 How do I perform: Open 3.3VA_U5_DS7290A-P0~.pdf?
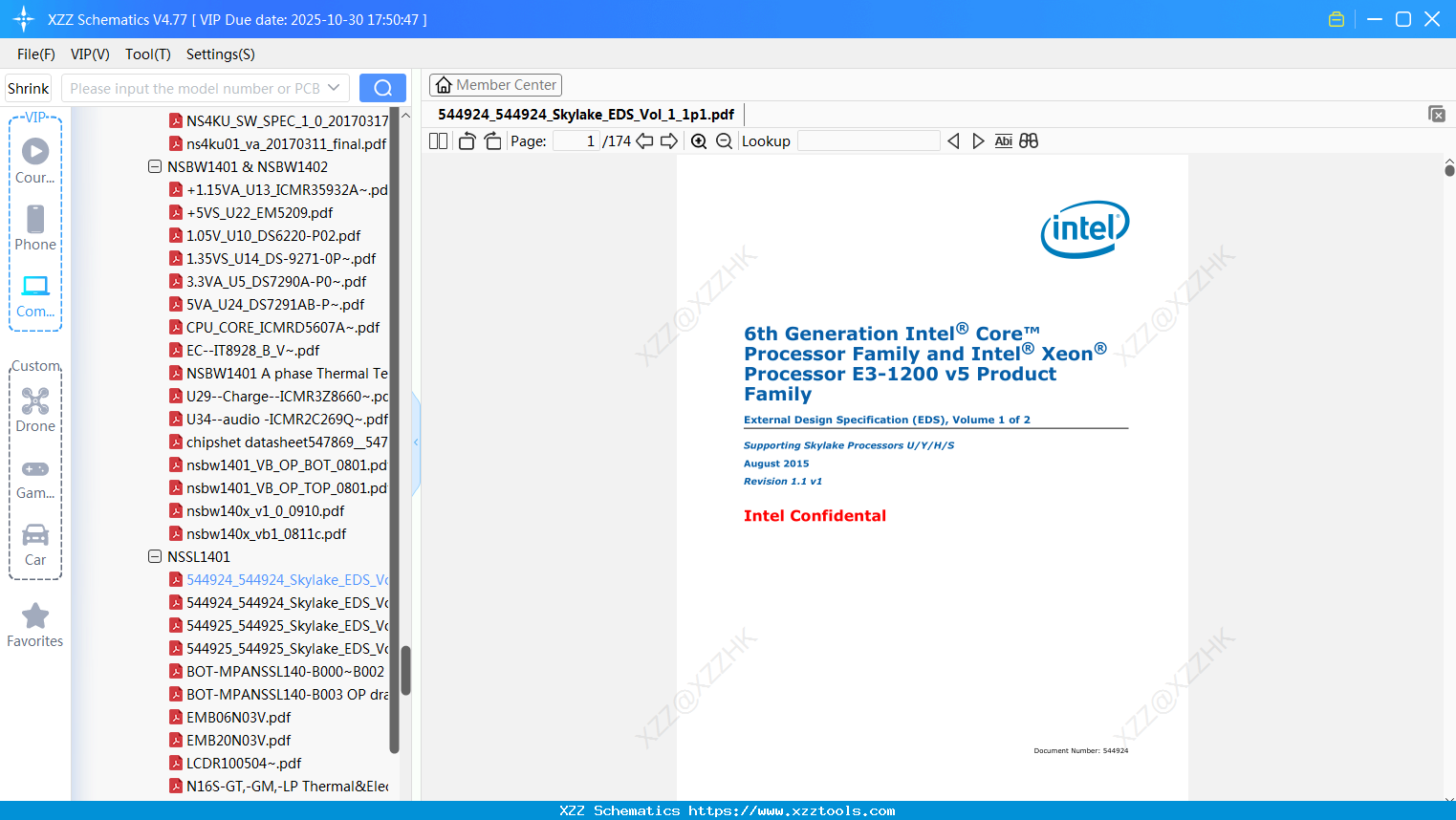tap(268, 281)
